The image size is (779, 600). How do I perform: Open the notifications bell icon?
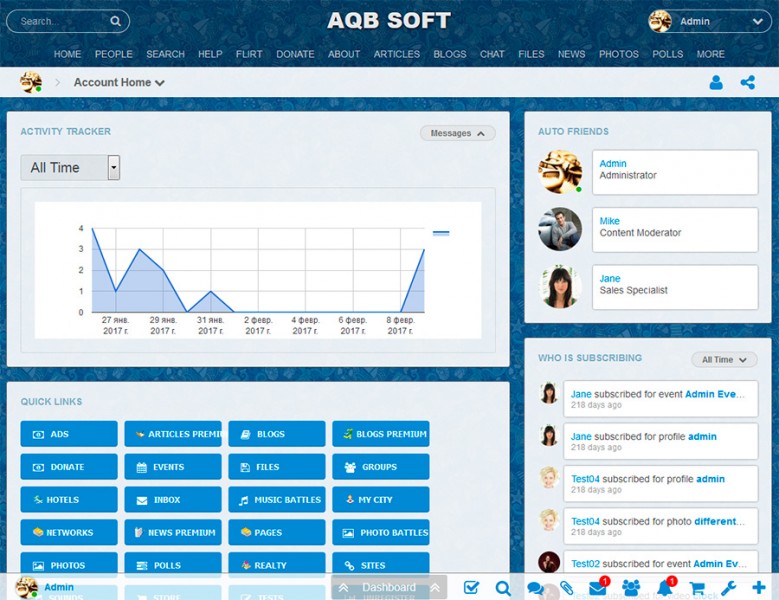coord(665,588)
